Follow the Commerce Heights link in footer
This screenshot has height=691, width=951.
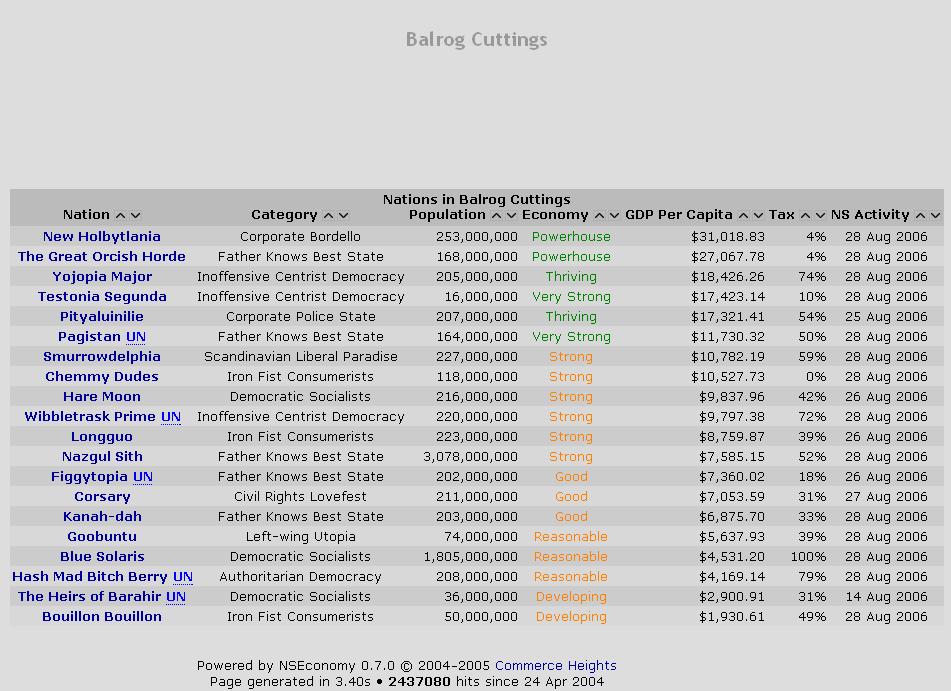pos(555,666)
